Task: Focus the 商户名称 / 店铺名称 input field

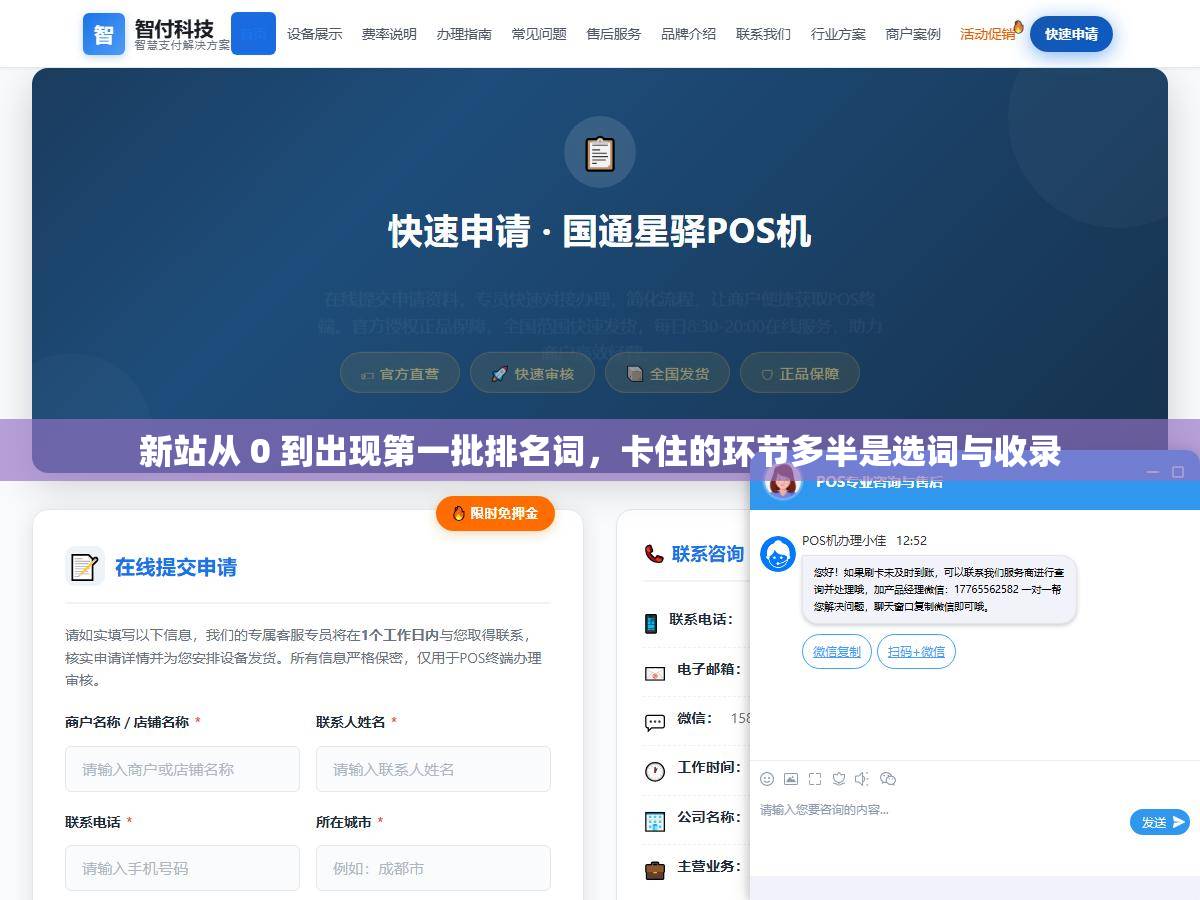Action: (182, 769)
